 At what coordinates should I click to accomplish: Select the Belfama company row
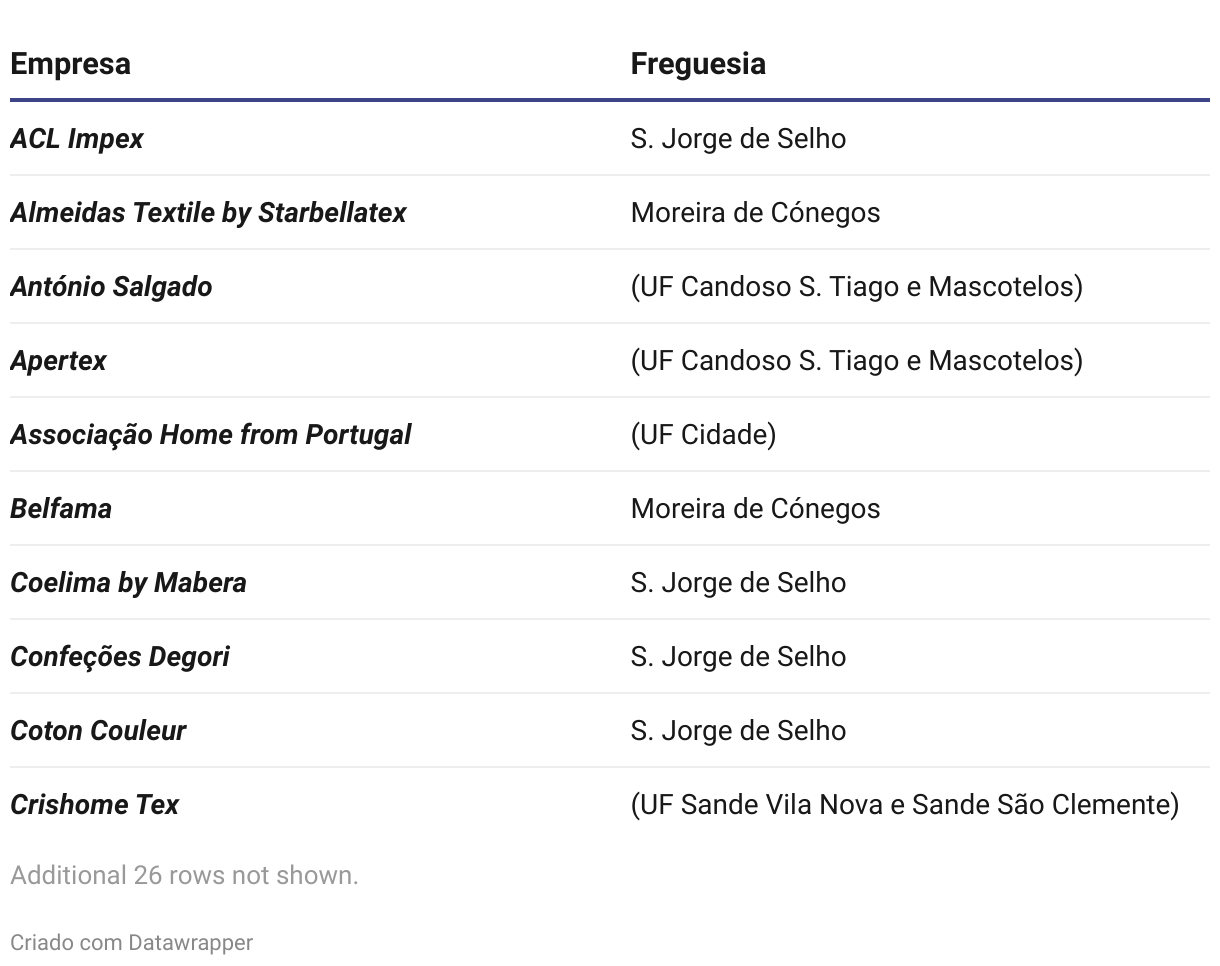coord(610,508)
